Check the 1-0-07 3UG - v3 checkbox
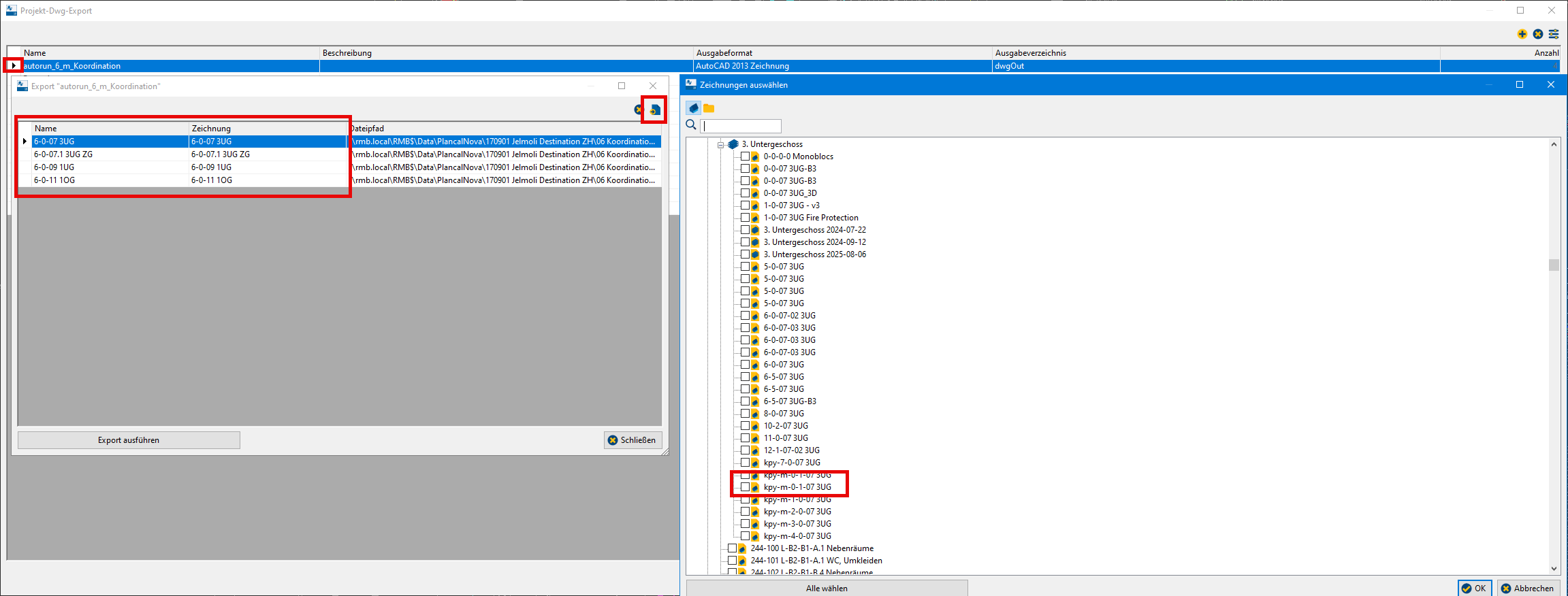The height and width of the screenshot is (596, 1568). click(x=745, y=205)
